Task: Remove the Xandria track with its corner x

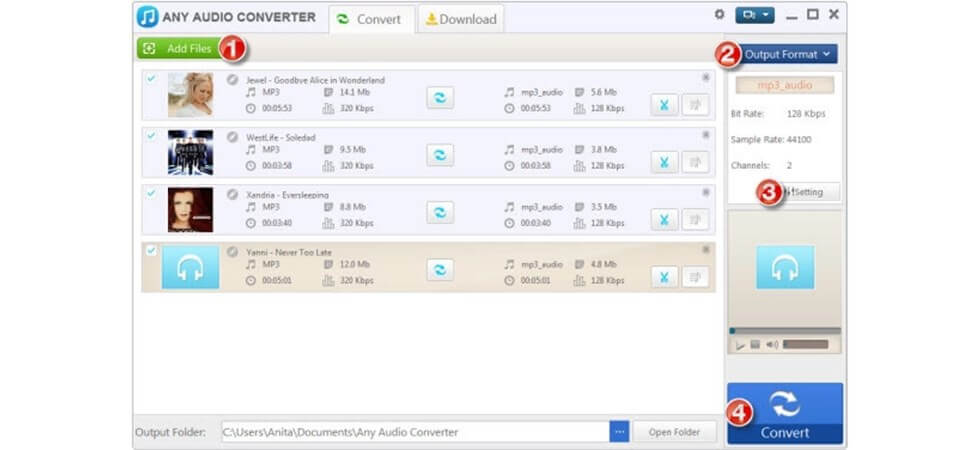Action: (706, 192)
